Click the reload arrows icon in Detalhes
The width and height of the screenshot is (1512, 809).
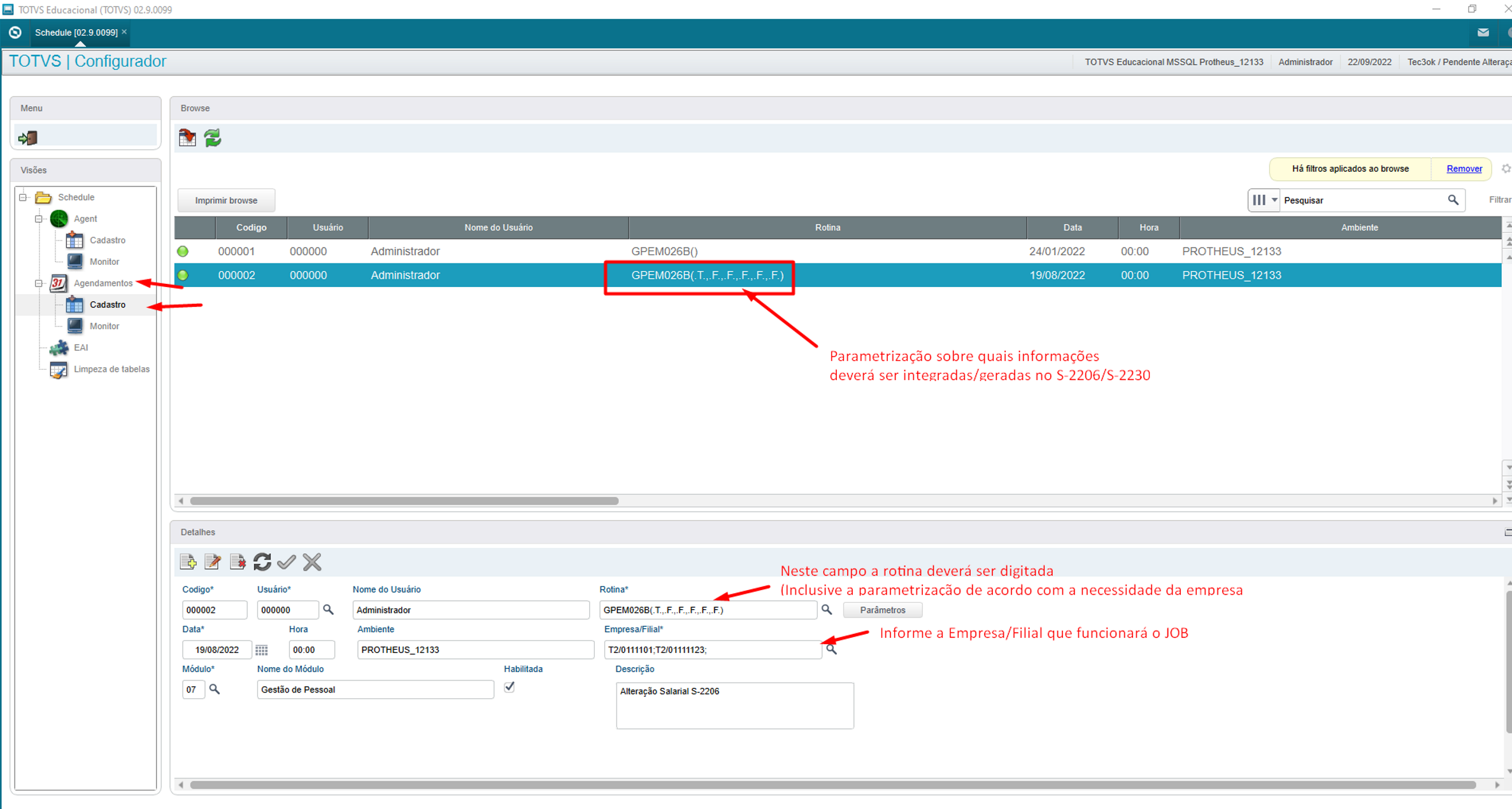[262, 561]
